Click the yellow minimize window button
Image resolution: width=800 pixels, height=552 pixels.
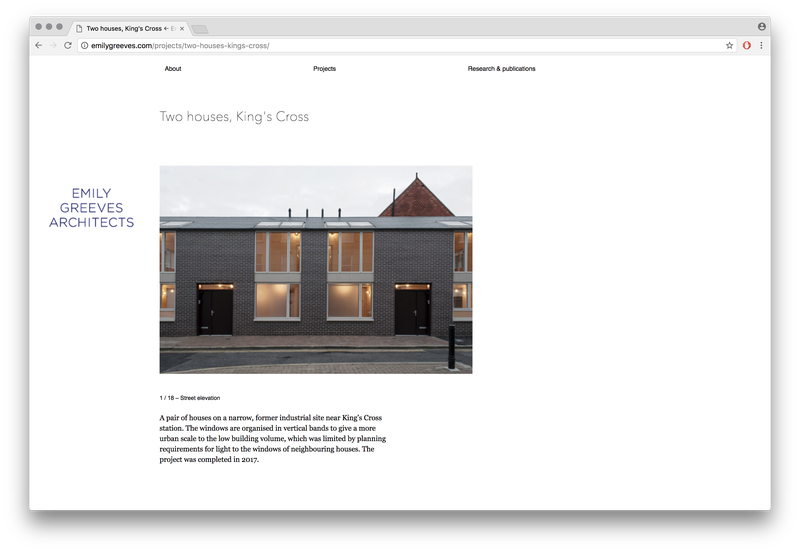click(x=49, y=27)
